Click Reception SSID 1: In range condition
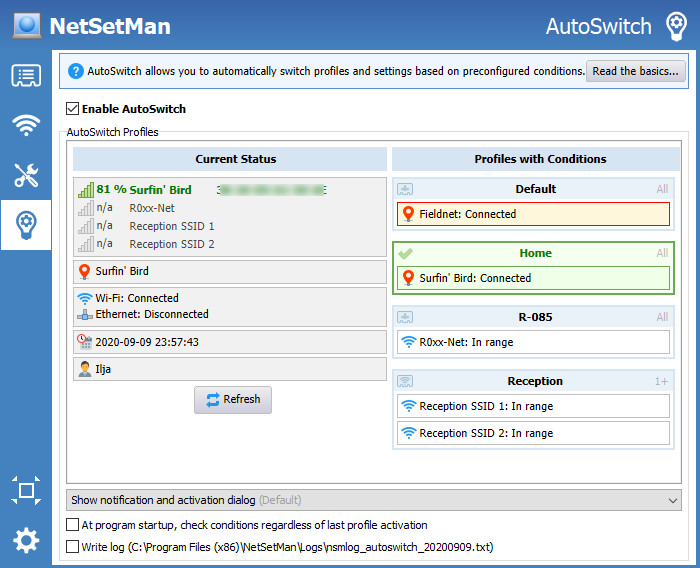Screen dimensions: 700x568 pyautogui.click(x=533, y=406)
